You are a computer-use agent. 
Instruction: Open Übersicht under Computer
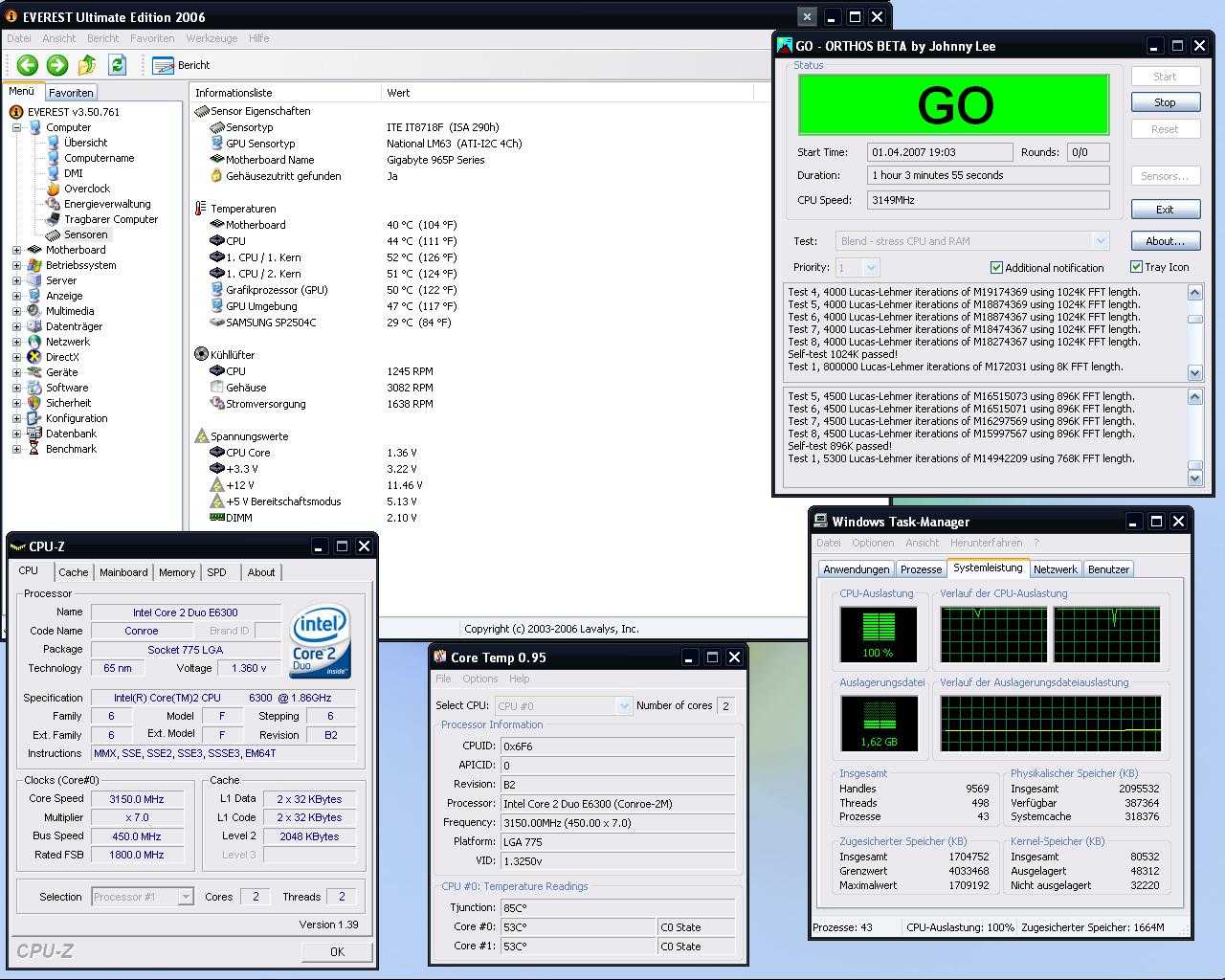[x=85, y=143]
